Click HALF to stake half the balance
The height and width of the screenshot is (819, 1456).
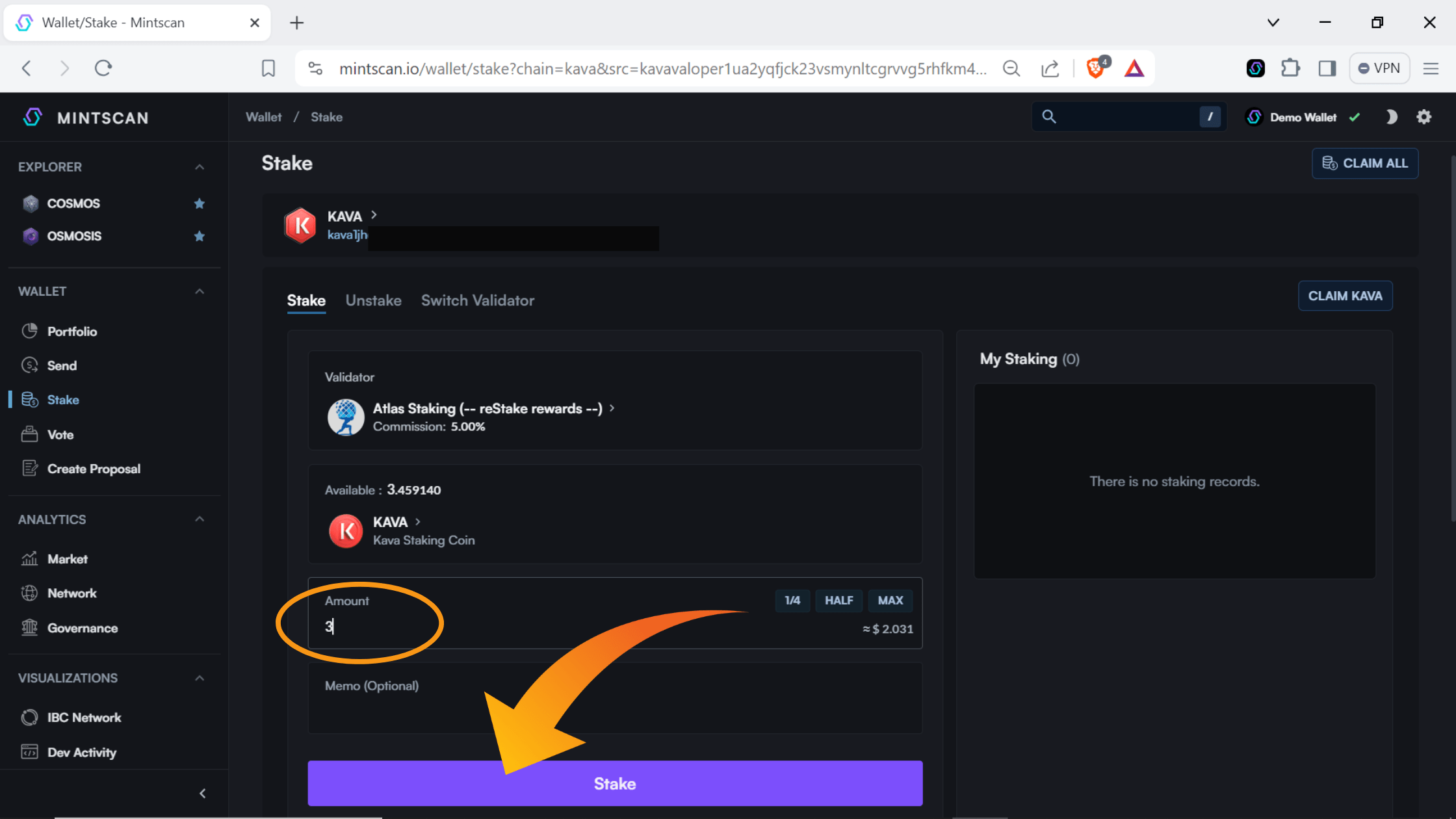coord(838,601)
